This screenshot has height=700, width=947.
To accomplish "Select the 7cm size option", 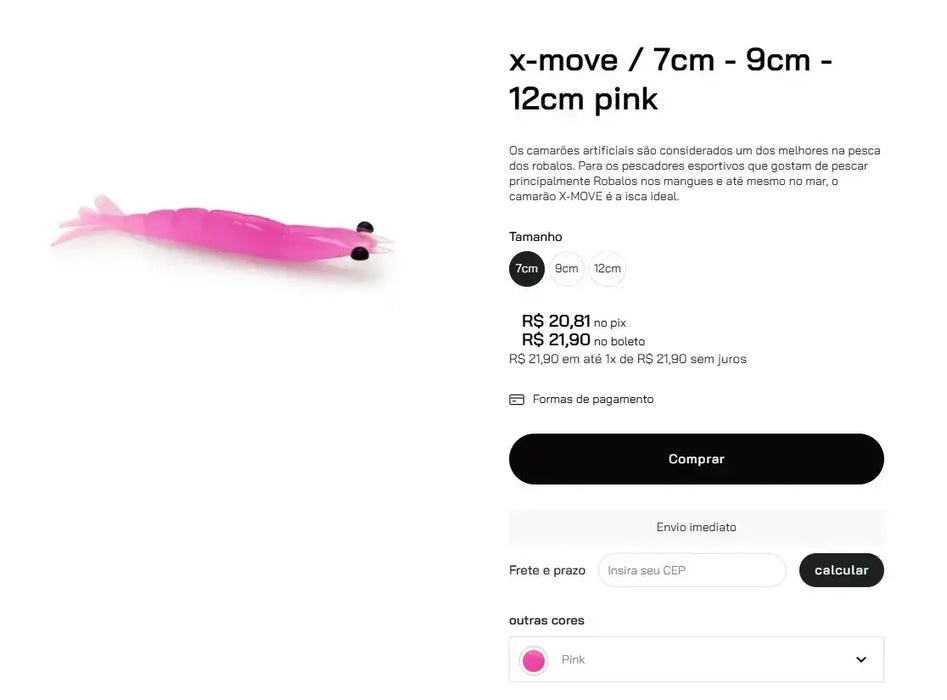I will 527,269.
